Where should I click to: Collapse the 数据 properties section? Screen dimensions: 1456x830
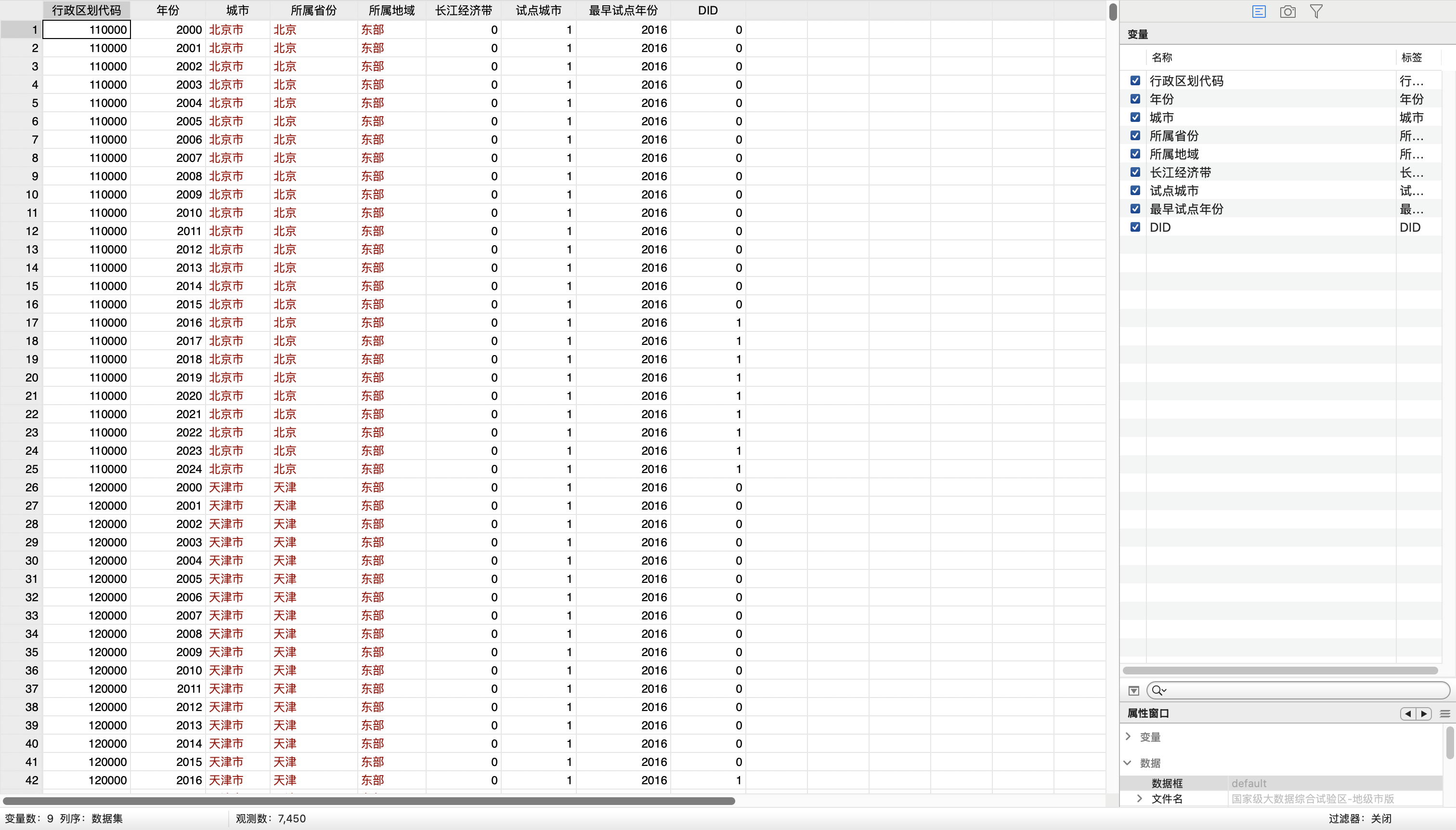click(1127, 763)
